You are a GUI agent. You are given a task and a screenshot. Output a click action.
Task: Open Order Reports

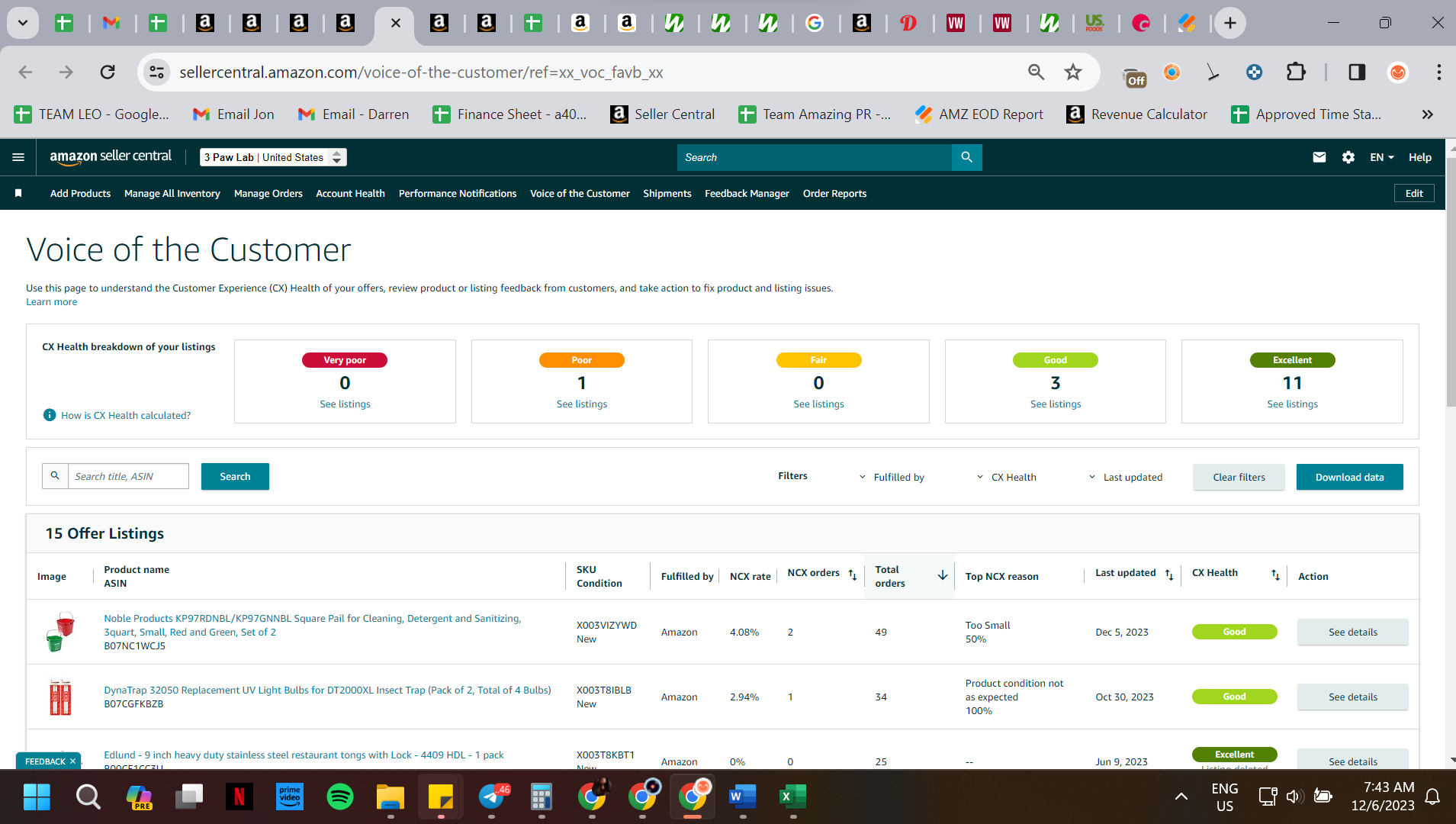(834, 193)
